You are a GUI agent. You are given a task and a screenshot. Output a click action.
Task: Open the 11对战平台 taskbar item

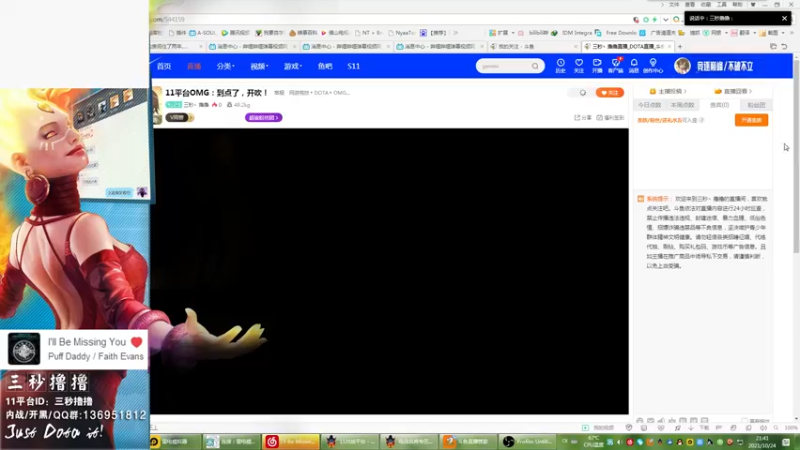349,442
